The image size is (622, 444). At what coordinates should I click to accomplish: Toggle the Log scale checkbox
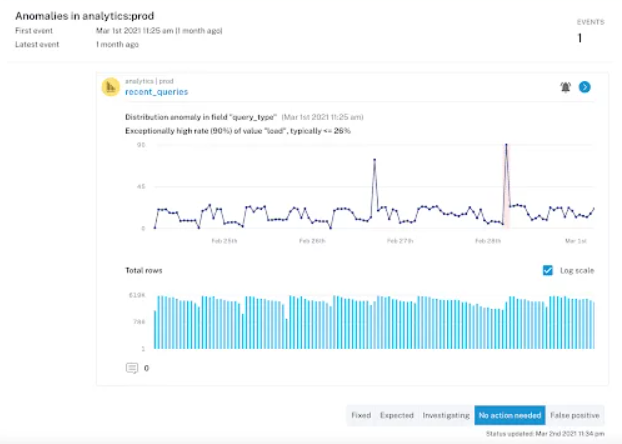pos(547,270)
